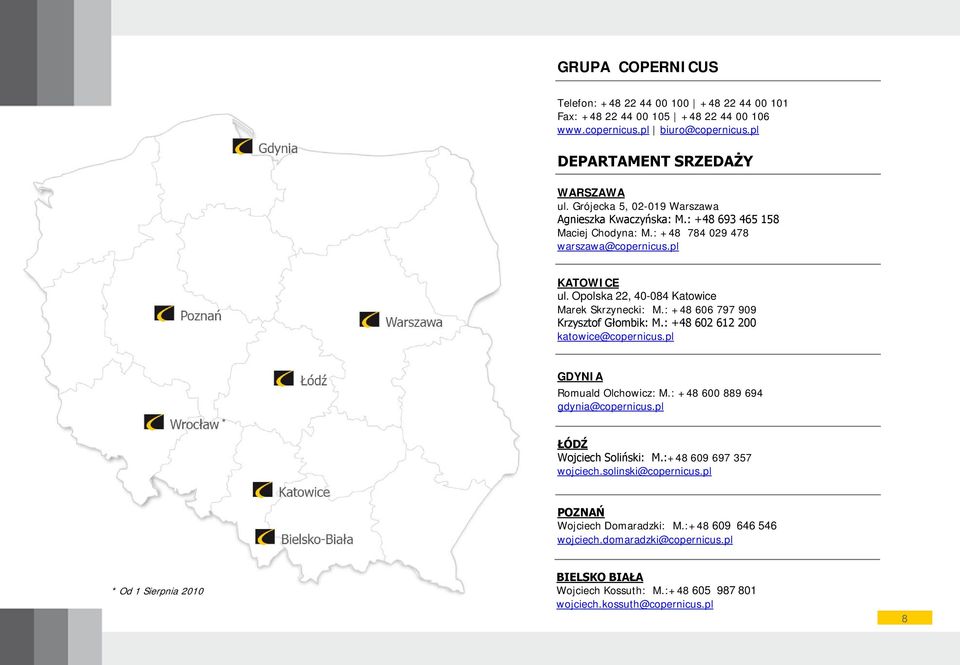The height and width of the screenshot is (665, 960).
Task: Click the Wrocław city label on map
Action: [194, 424]
